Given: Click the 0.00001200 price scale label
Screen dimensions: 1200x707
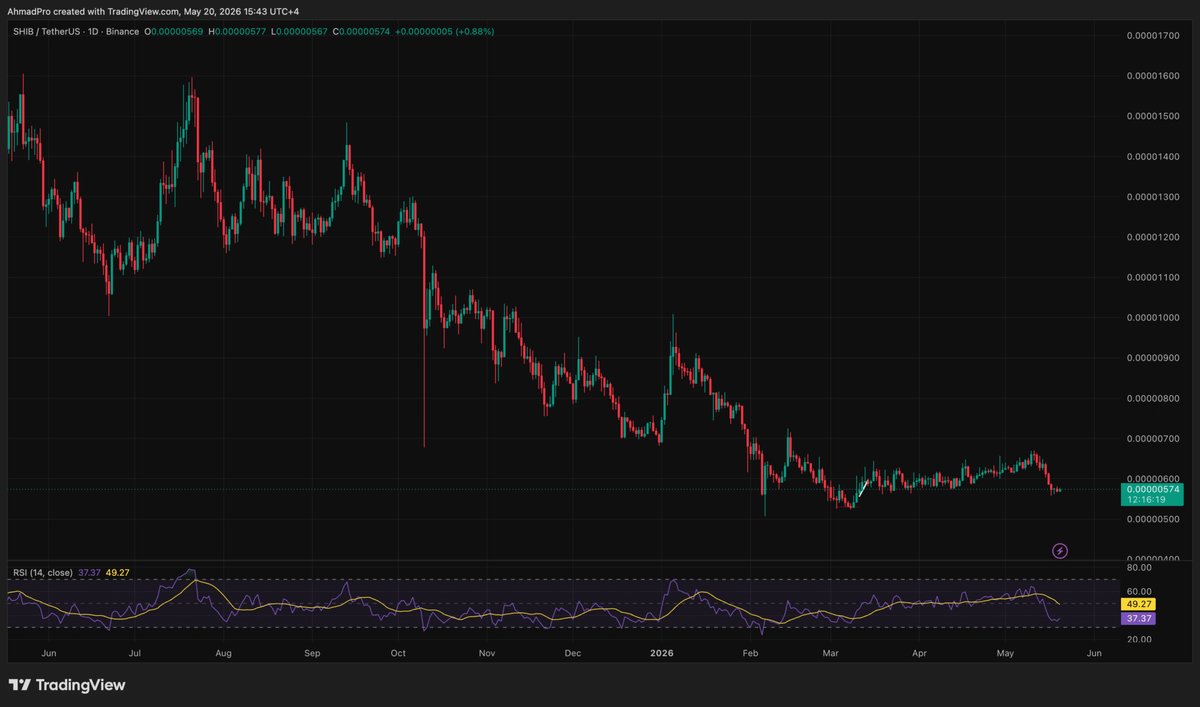Looking at the screenshot, I should tap(1154, 237).
